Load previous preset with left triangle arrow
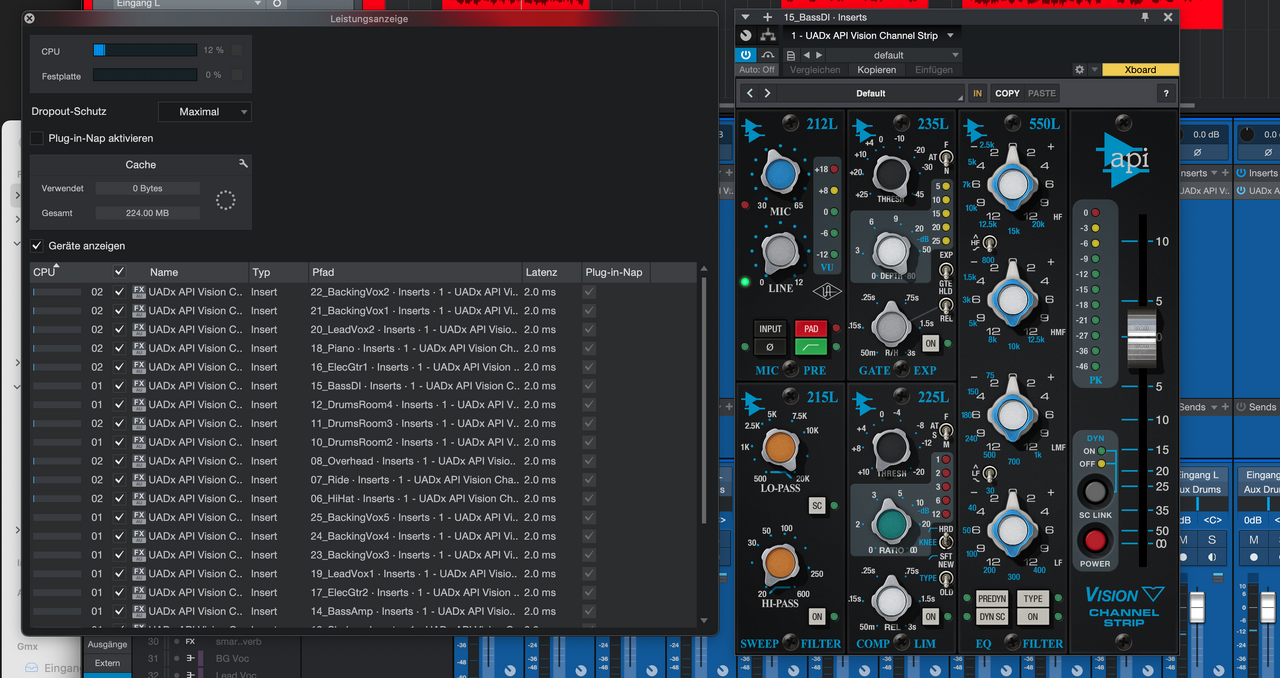This screenshot has width=1280, height=678. click(806, 55)
